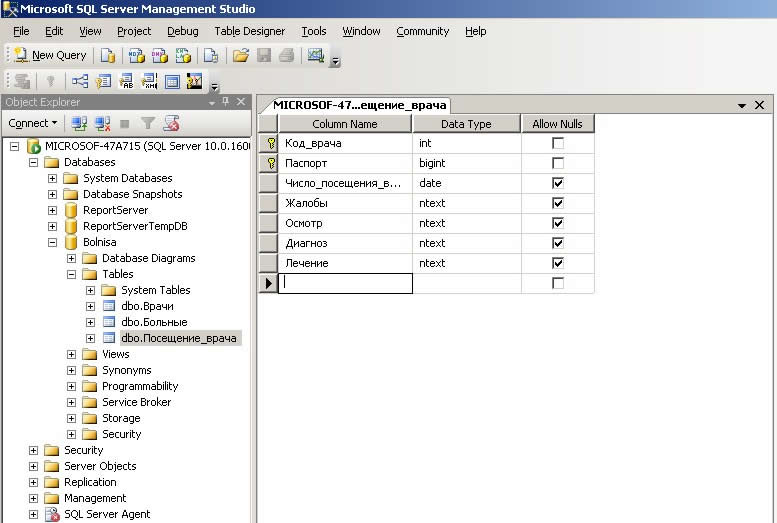Click Object Explorer connect server icon

pyautogui.click(x=79, y=123)
